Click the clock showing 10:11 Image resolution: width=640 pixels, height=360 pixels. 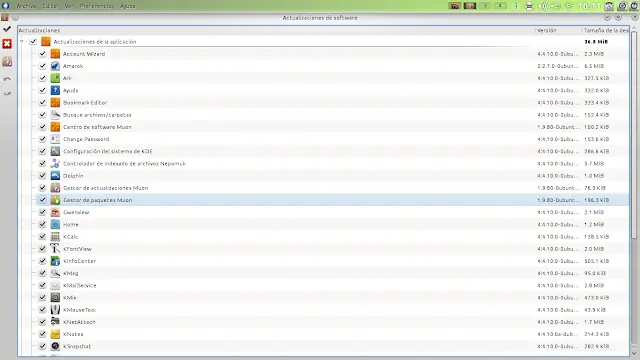tap(589, 6)
